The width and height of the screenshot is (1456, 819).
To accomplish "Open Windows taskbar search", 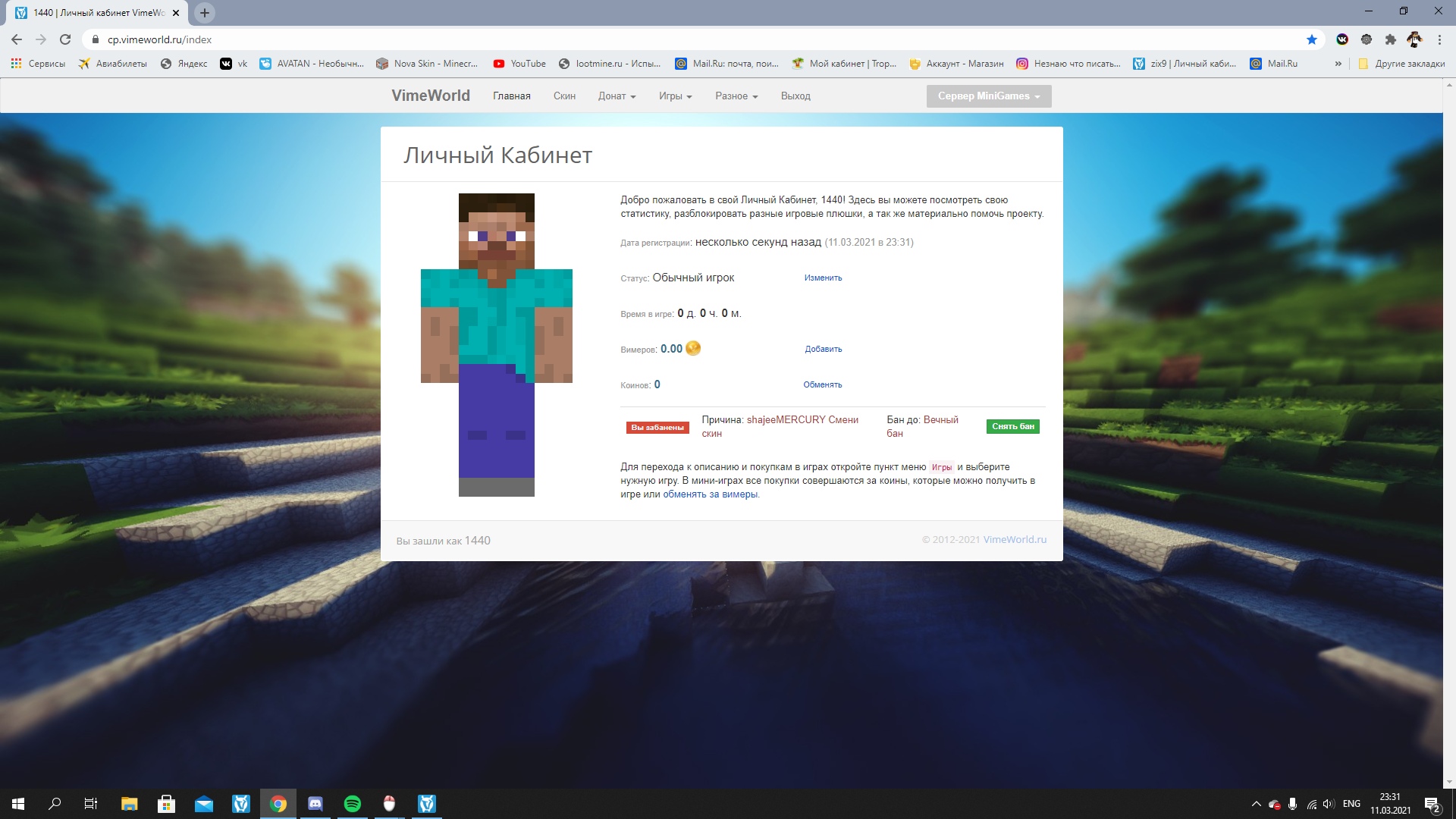I will coord(55,804).
